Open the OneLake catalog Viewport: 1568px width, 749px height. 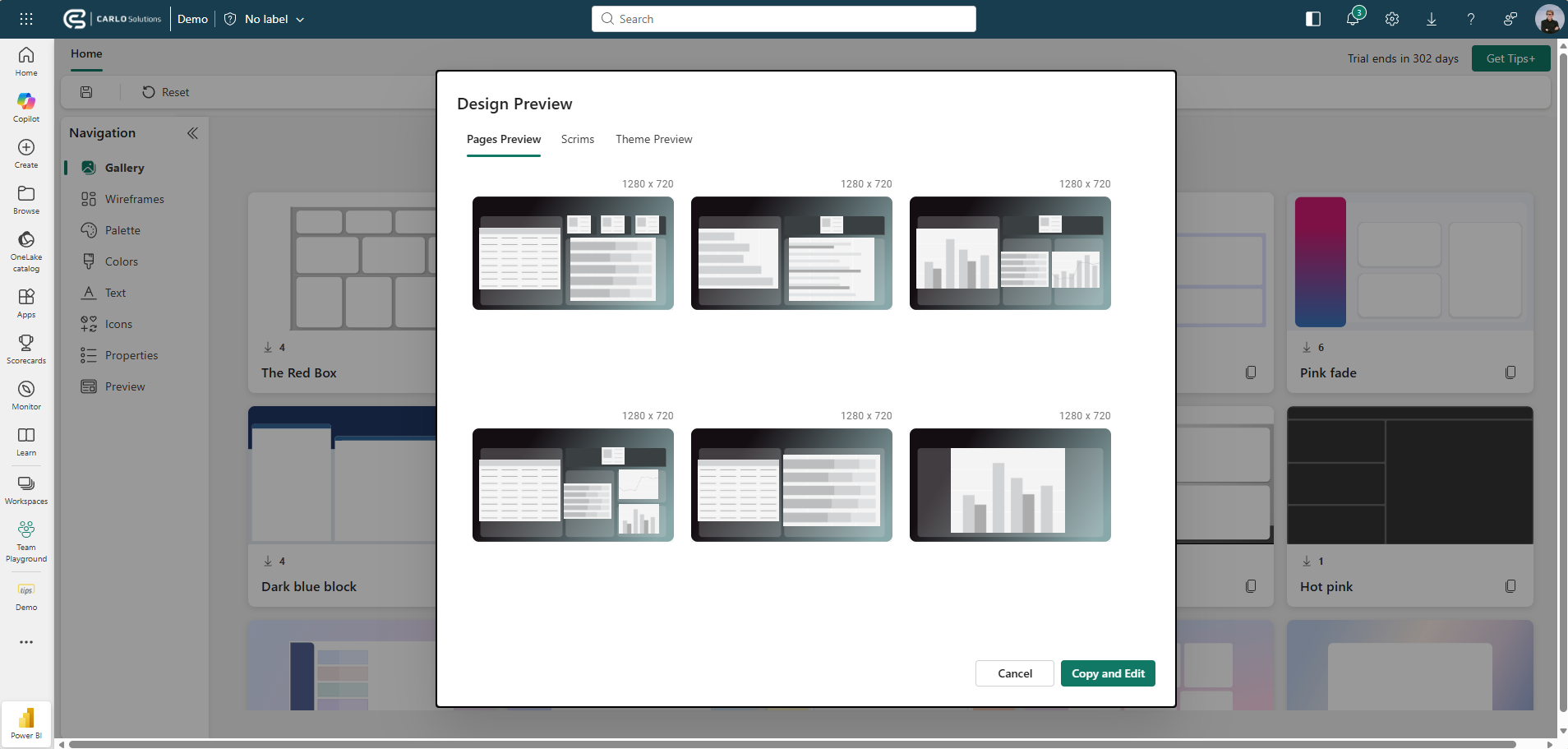[x=25, y=250]
